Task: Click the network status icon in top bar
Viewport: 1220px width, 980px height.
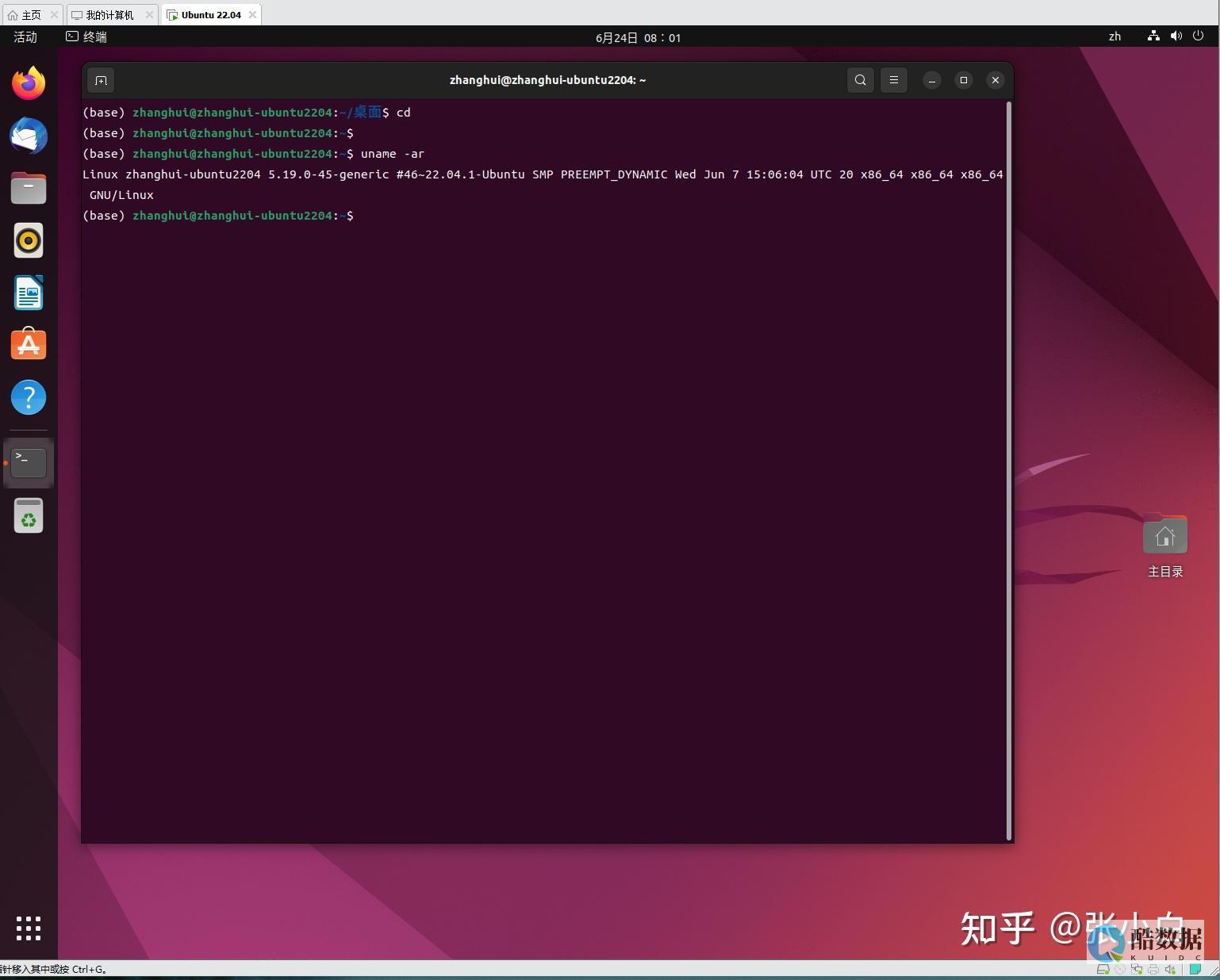Action: (x=1153, y=36)
